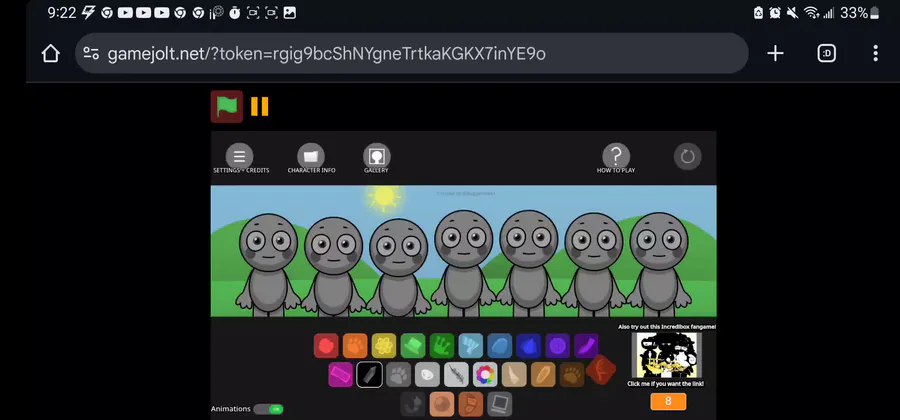Select the gray computer monitor icon
900x420 pixels.
(499, 404)
